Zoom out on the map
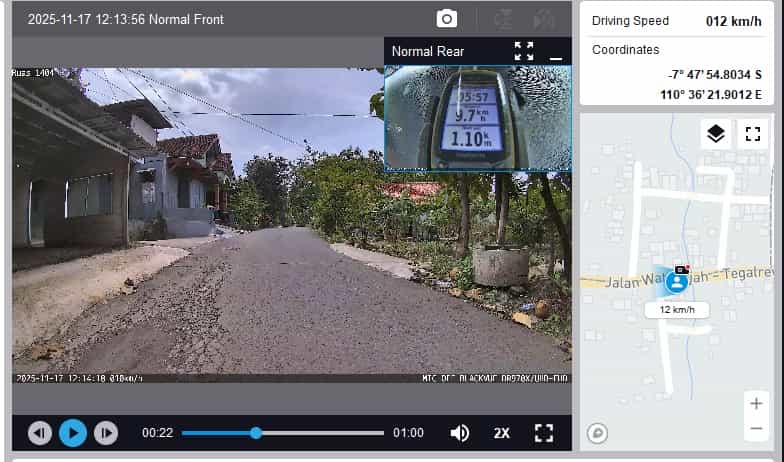The width and height of the screenshot is (784, 462). click(x=756, y=429)
